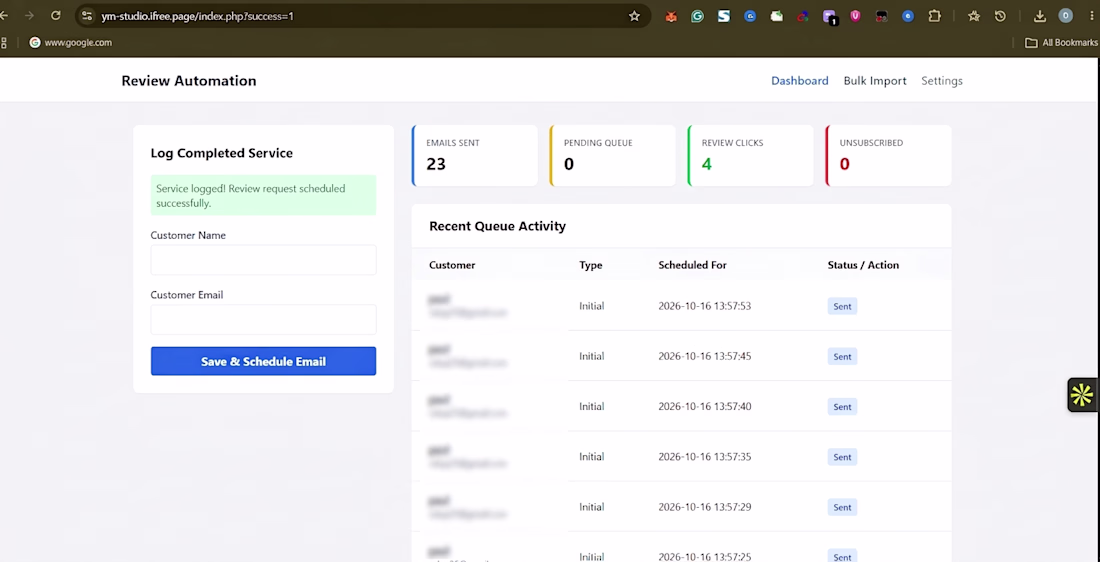Open the Chrome profile avatar
Image resolution: width=1100 pixels, height=562 pixels.
point(1066,16)
